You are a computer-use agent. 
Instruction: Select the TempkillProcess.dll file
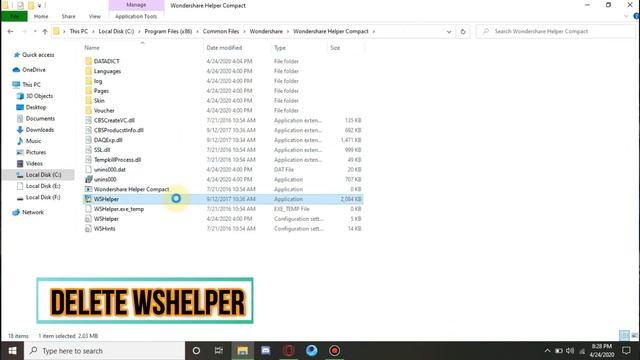coord(117,160)
